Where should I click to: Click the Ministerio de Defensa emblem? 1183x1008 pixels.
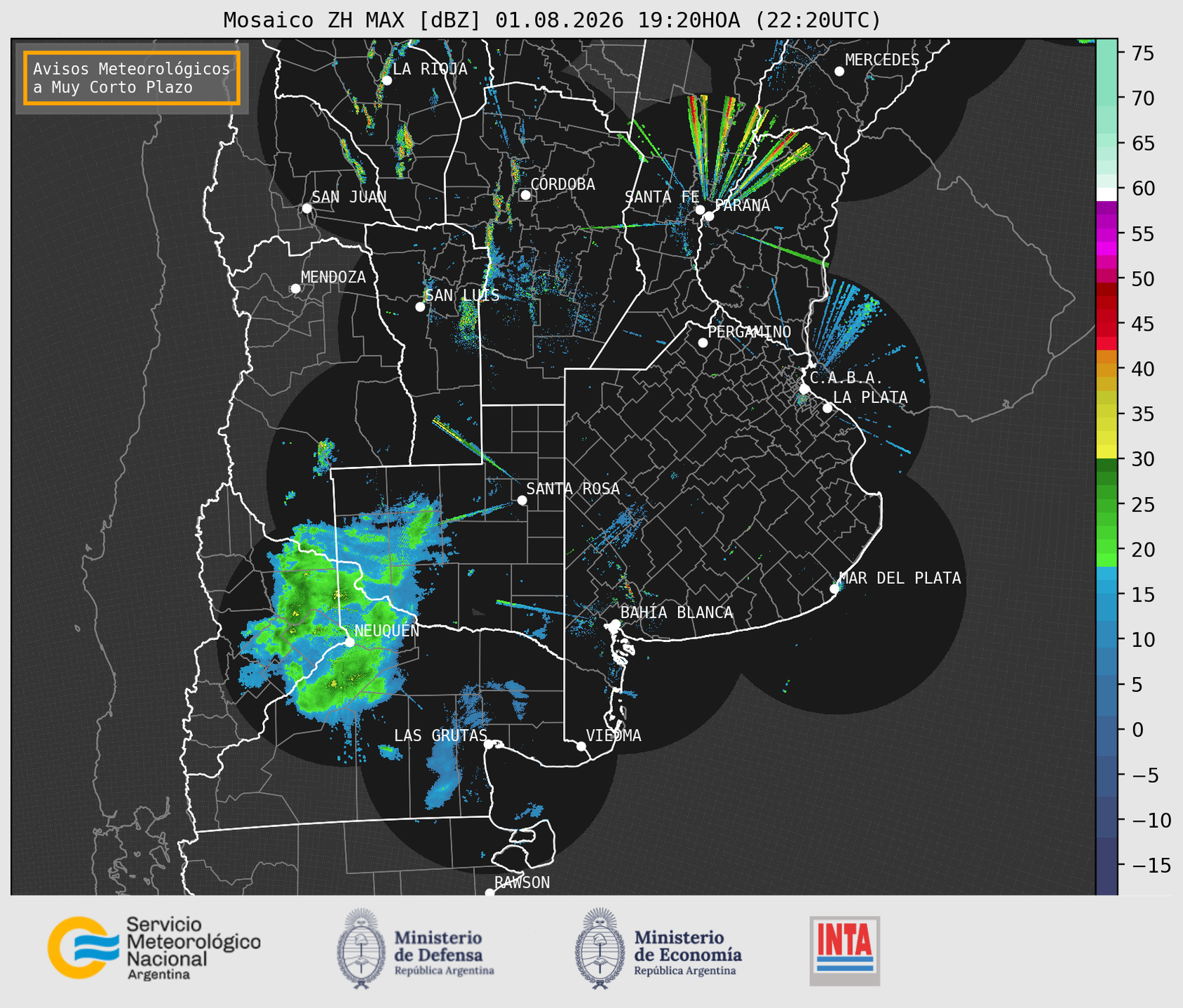(x=361, y=948)
